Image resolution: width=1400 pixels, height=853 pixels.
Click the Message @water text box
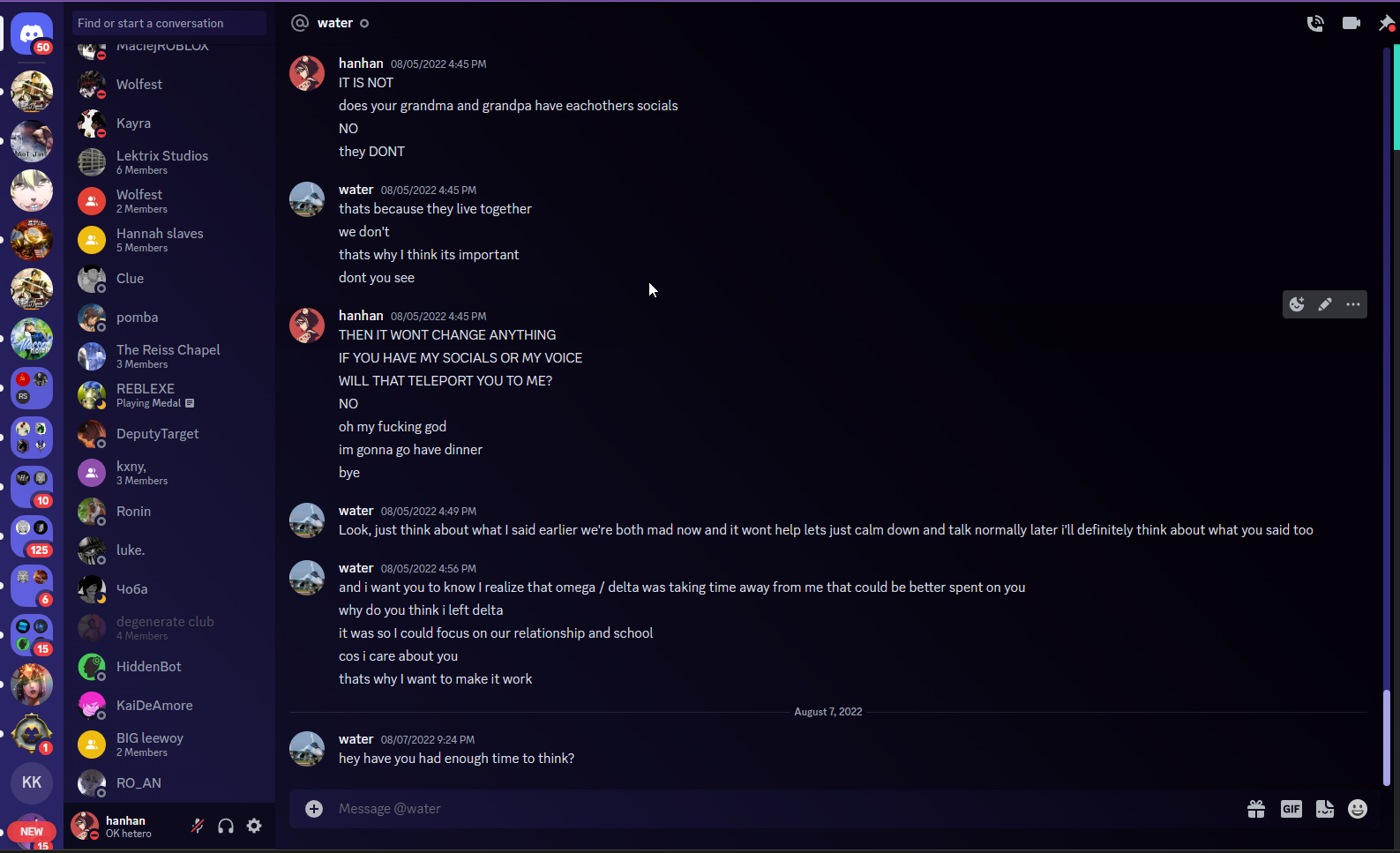tap(776, 809)
